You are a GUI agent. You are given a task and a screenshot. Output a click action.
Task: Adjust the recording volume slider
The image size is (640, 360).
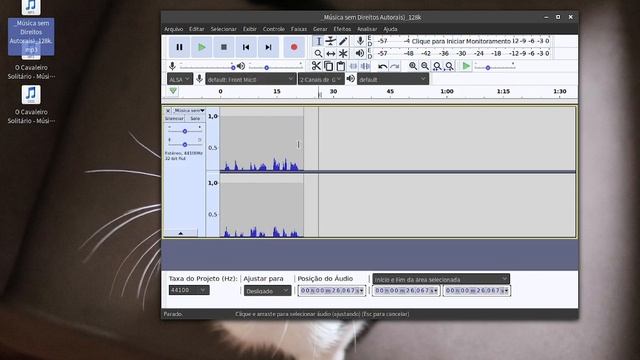207,67
